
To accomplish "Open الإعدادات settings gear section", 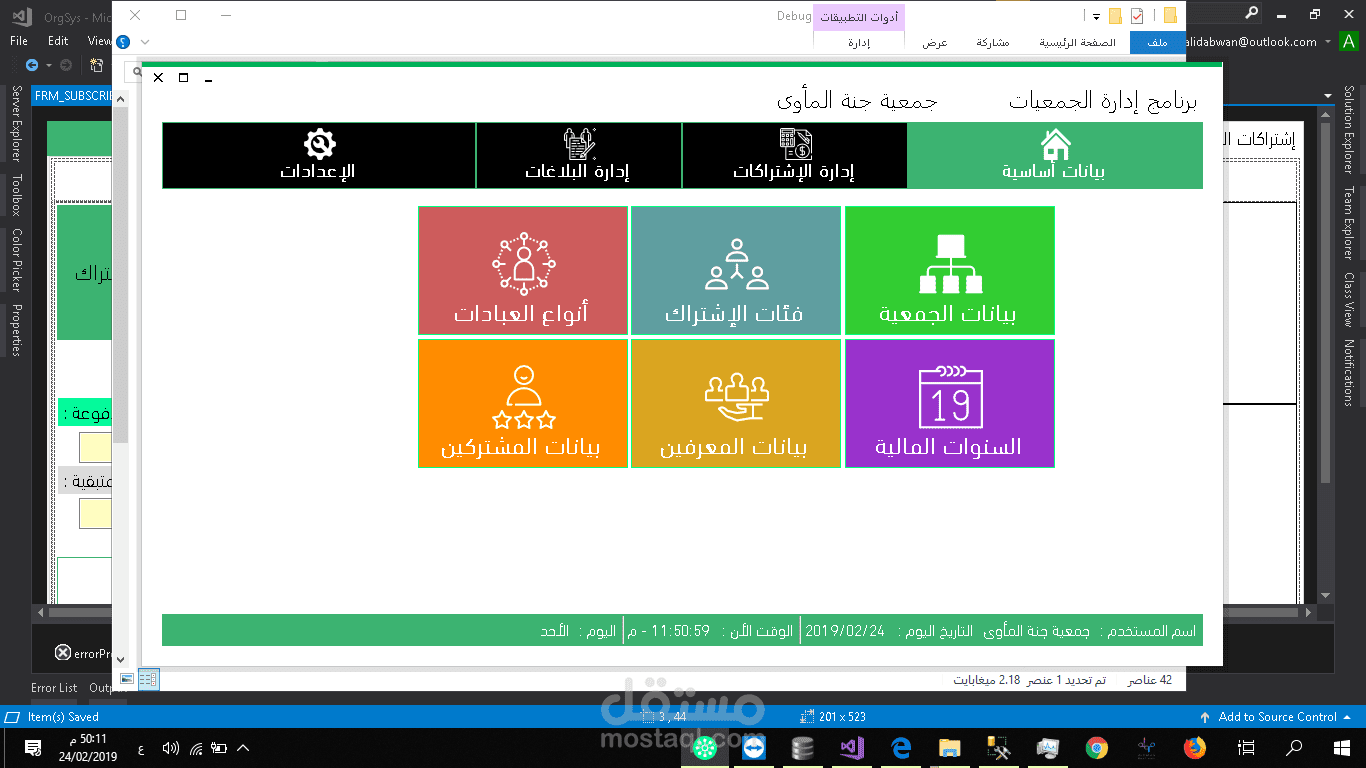I will click(319, 155).
